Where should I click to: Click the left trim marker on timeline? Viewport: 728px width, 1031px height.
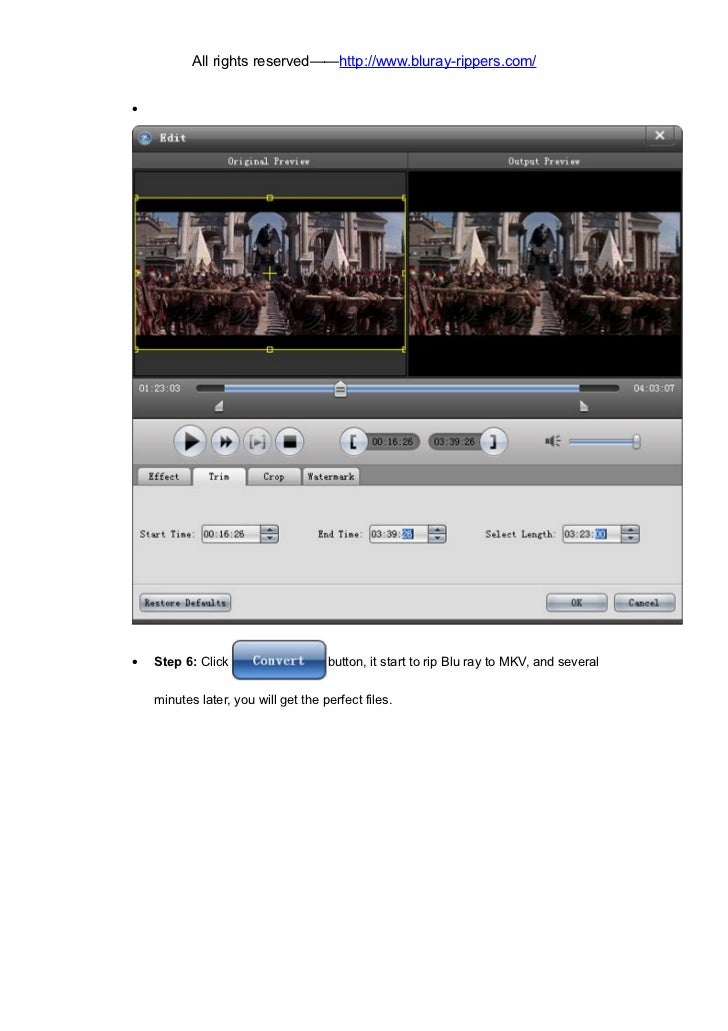click(x=219, y=406)
